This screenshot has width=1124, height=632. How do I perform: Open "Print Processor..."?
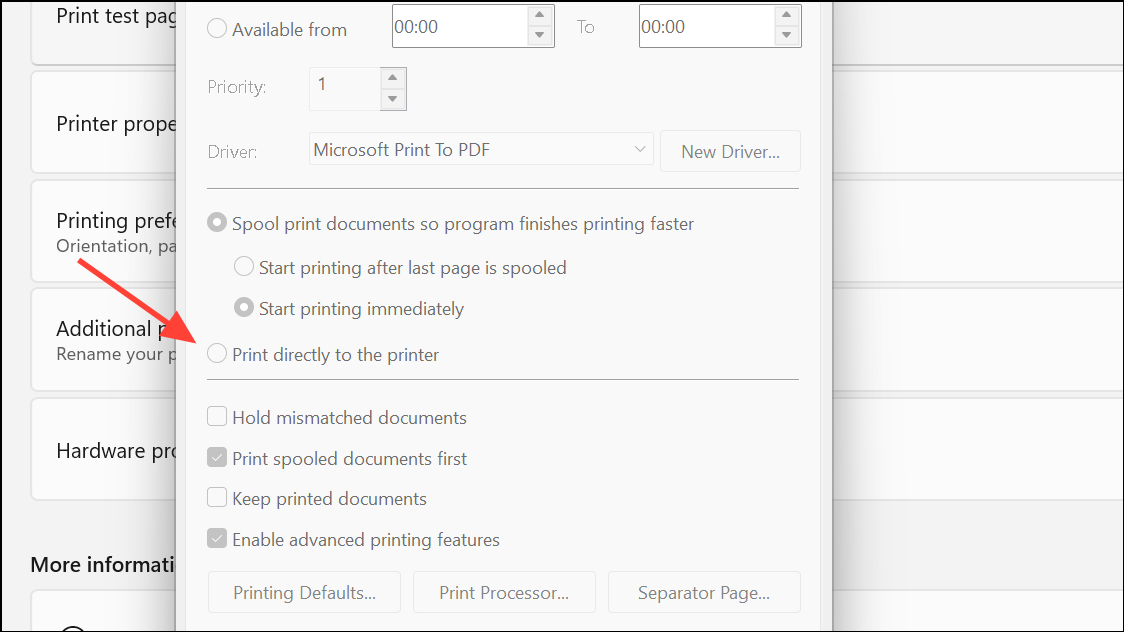pyautogui.click(x=504, y=592)
